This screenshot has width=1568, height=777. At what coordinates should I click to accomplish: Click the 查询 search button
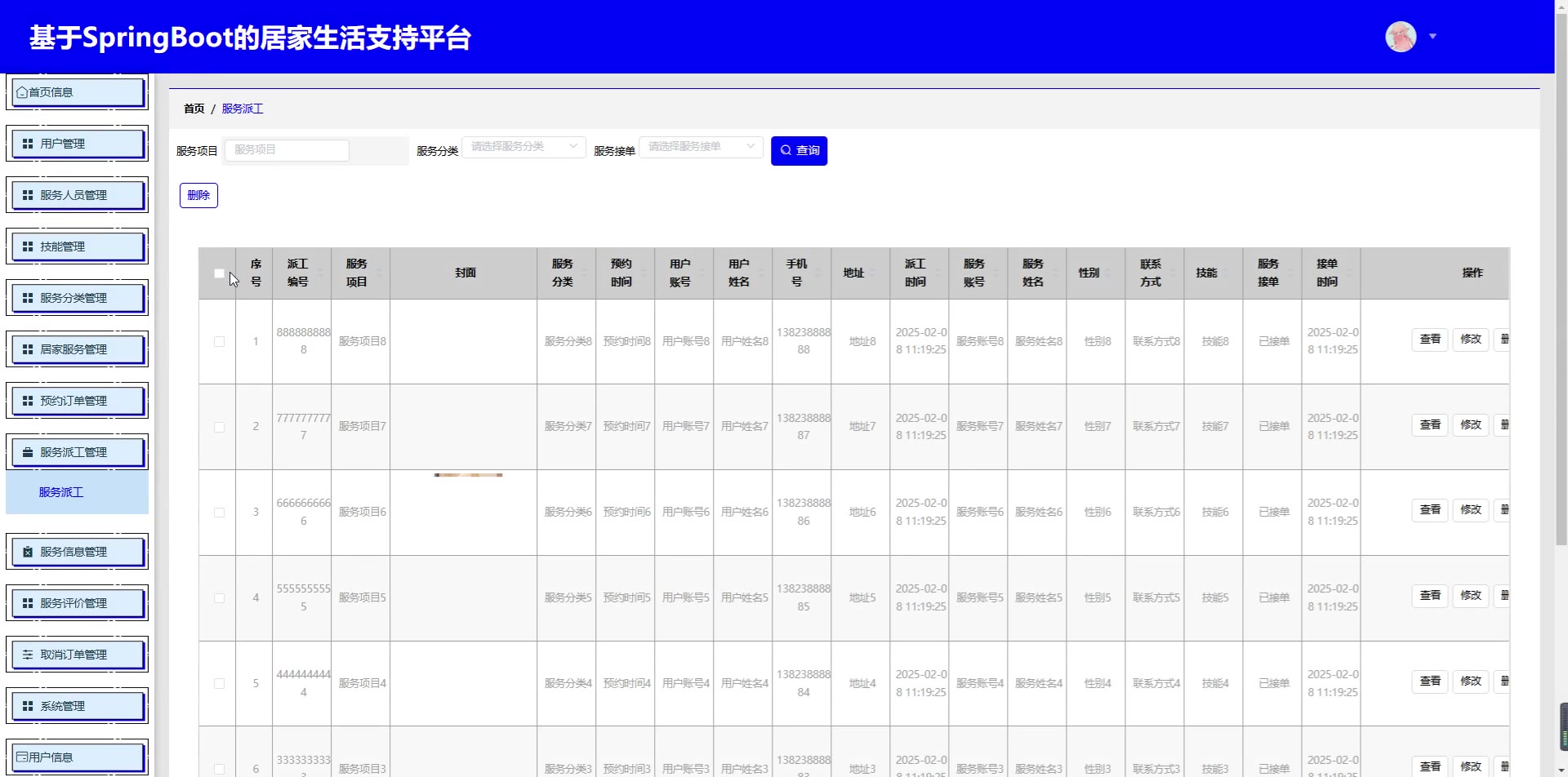pyautogui.click(x=799, y=151)
